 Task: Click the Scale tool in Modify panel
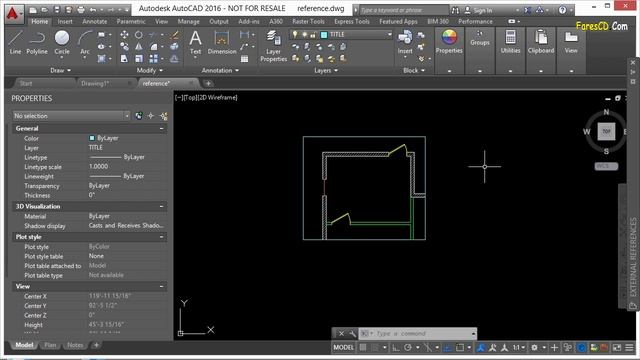click(x=139, y=59)
